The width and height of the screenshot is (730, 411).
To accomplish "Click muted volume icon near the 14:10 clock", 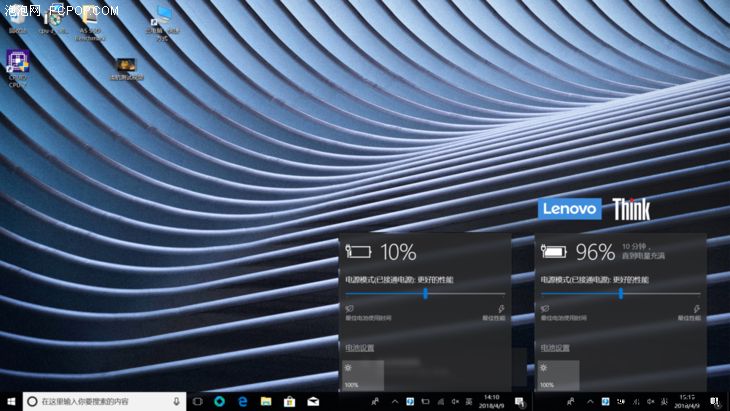I will coord(455,401).
